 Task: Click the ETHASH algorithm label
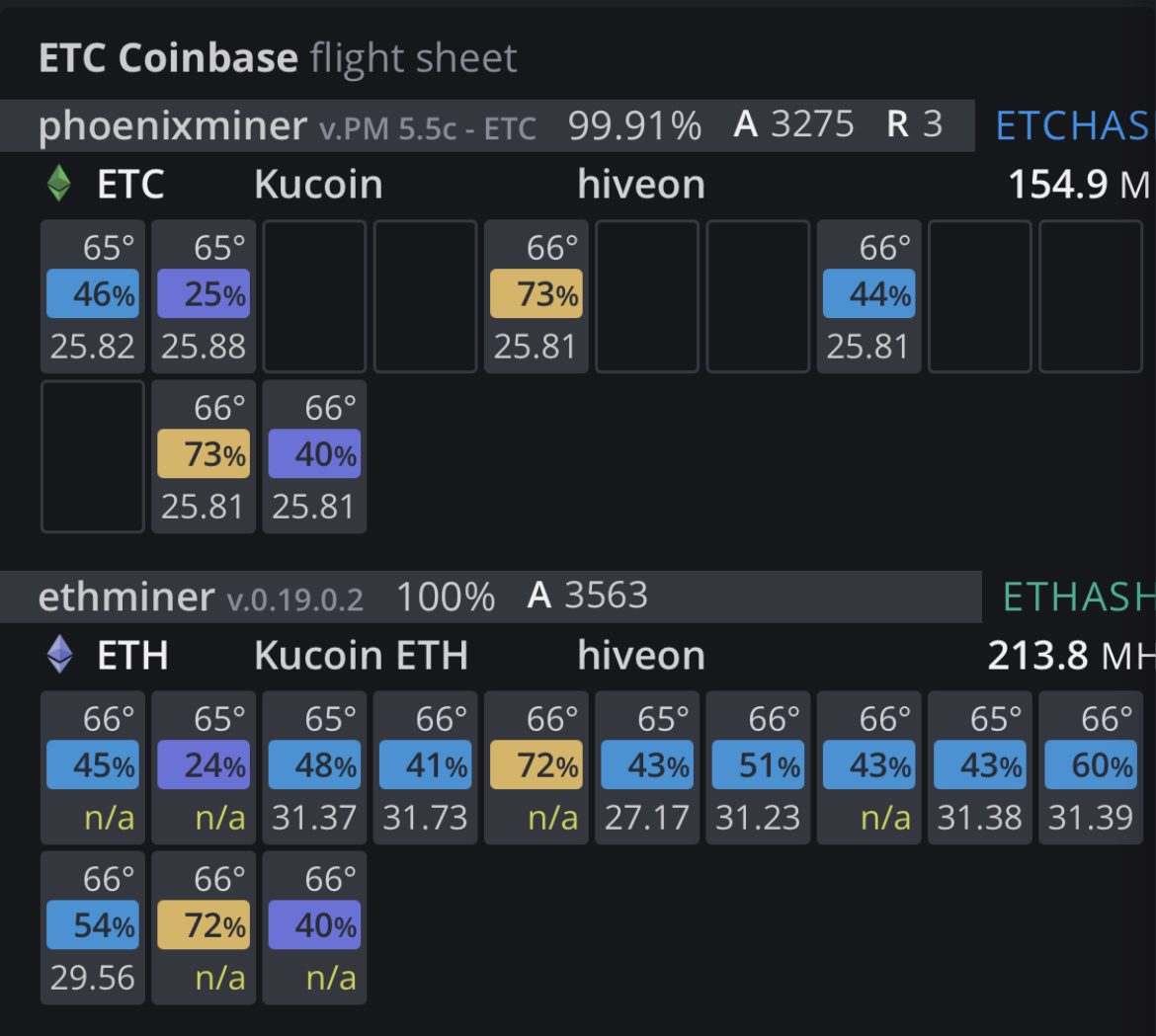pyautogui.click(x=1077, y=597)
